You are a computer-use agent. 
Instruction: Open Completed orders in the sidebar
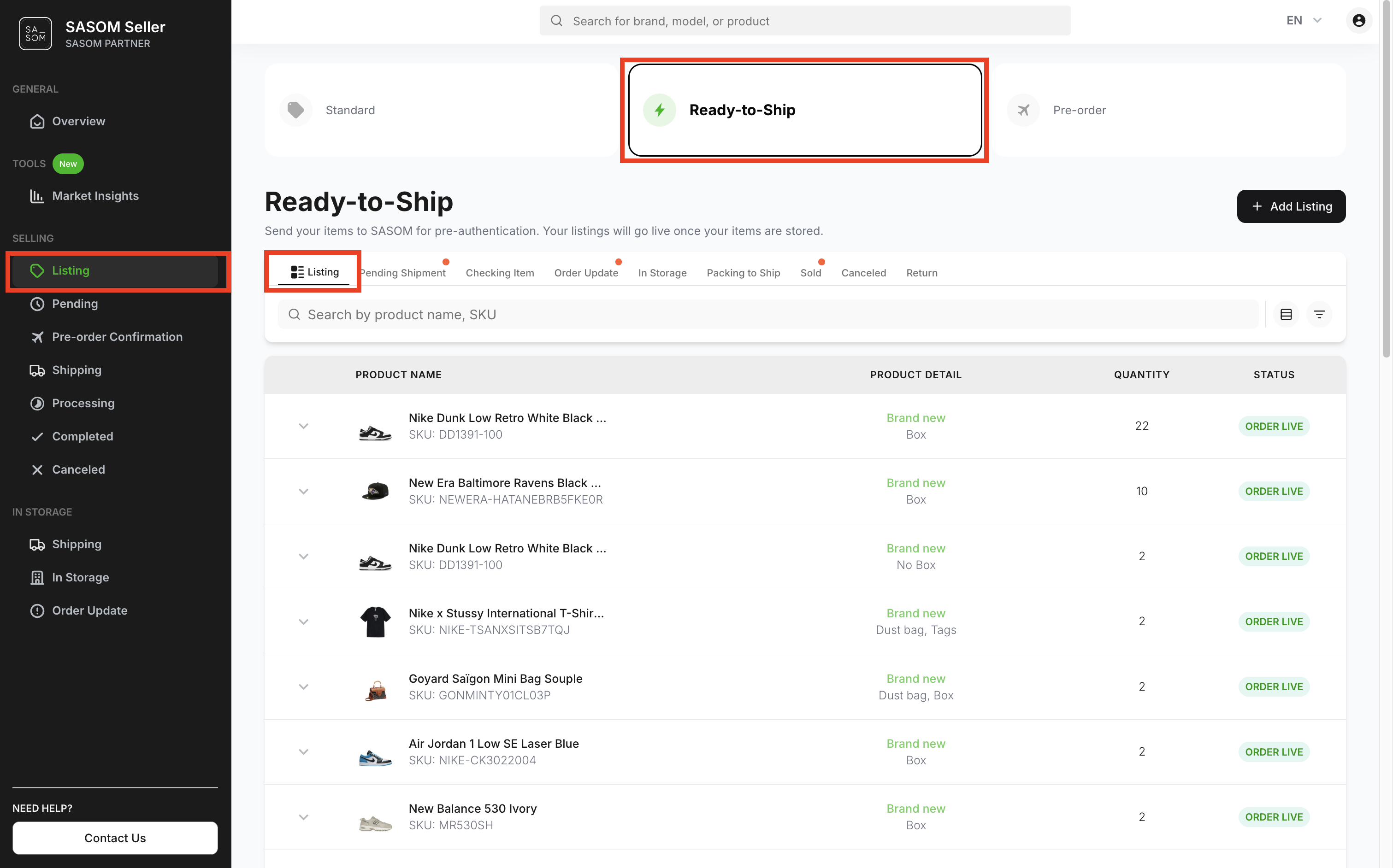tap(82, 436)
